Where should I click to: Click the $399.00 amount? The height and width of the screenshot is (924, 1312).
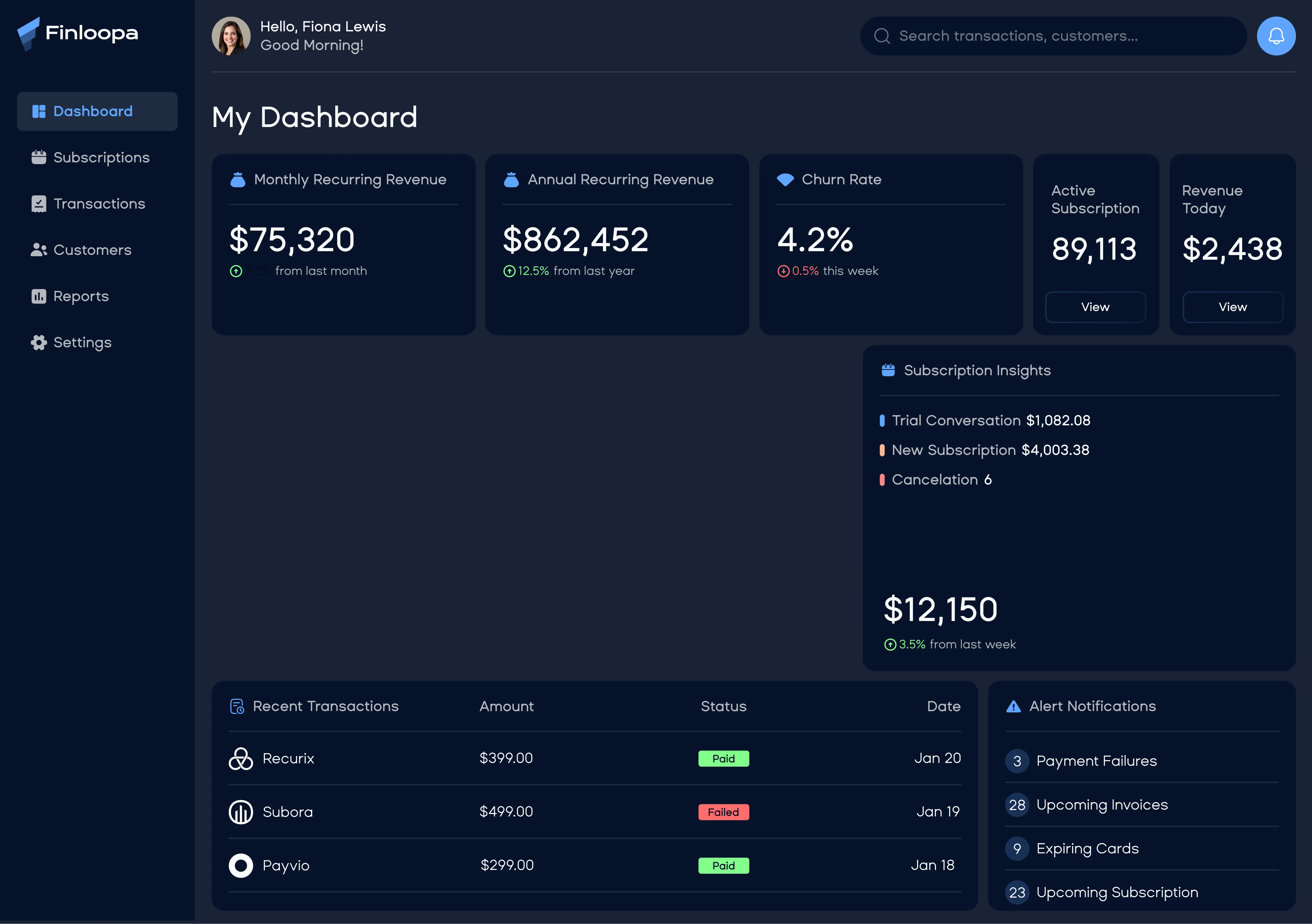point(506,758)
